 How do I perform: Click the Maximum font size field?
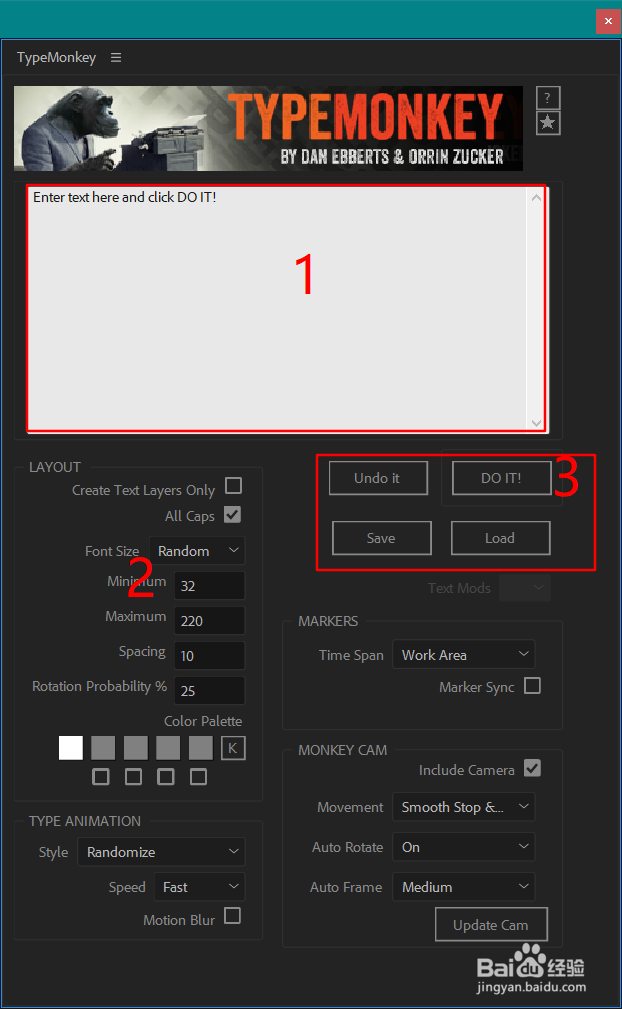tap(210, 620)
